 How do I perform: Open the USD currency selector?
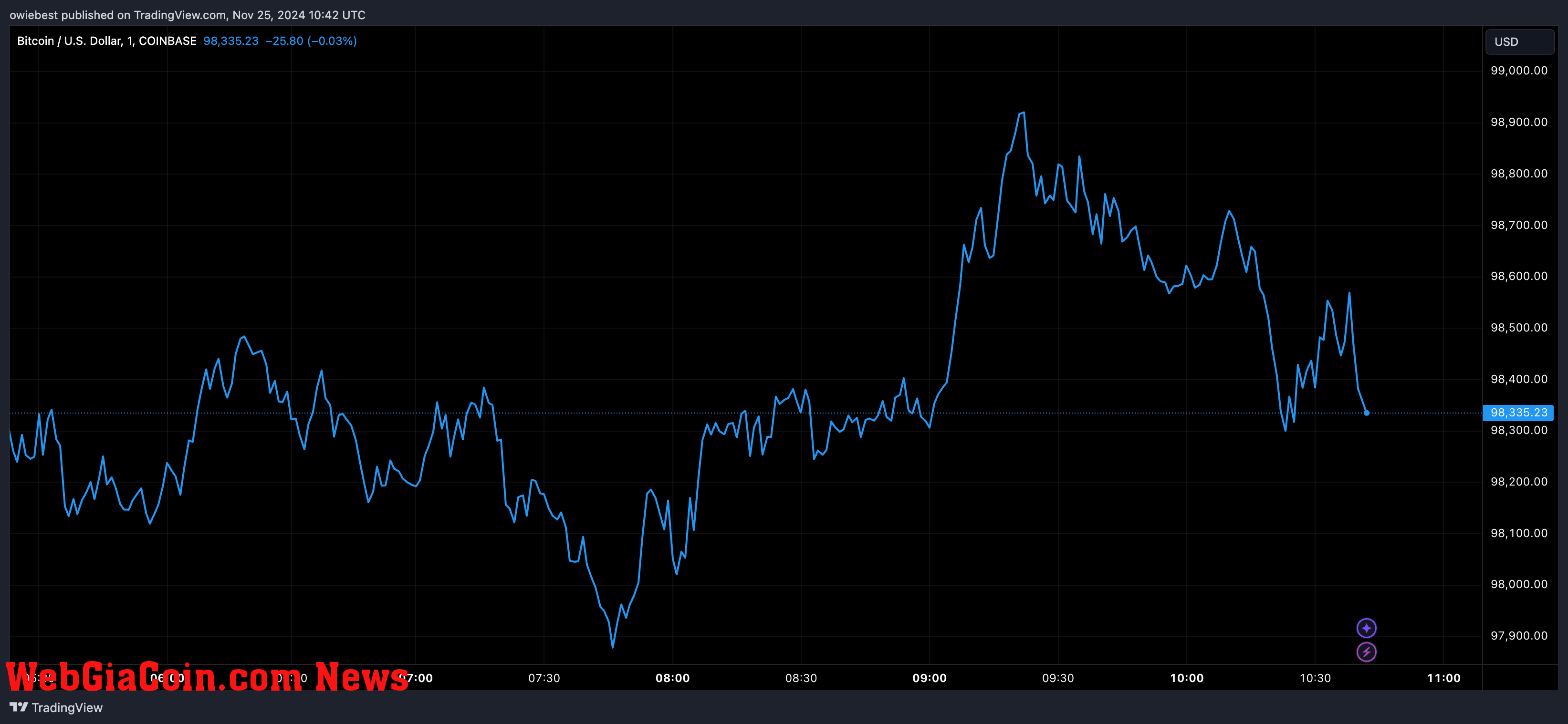click(1520, 42)
